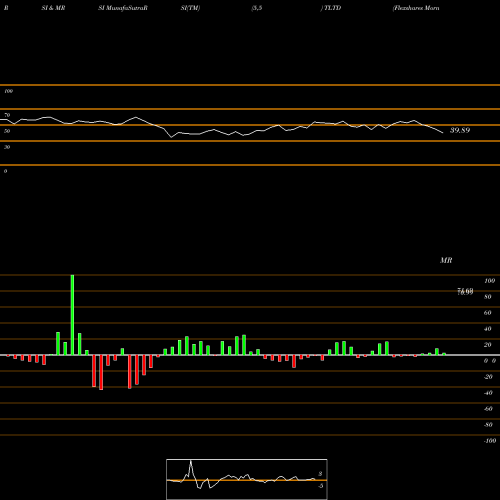The height and width of the screenshot is (500, 500).
Task: Click the 70 label on RSI axis
Action: tap(7, 115)
